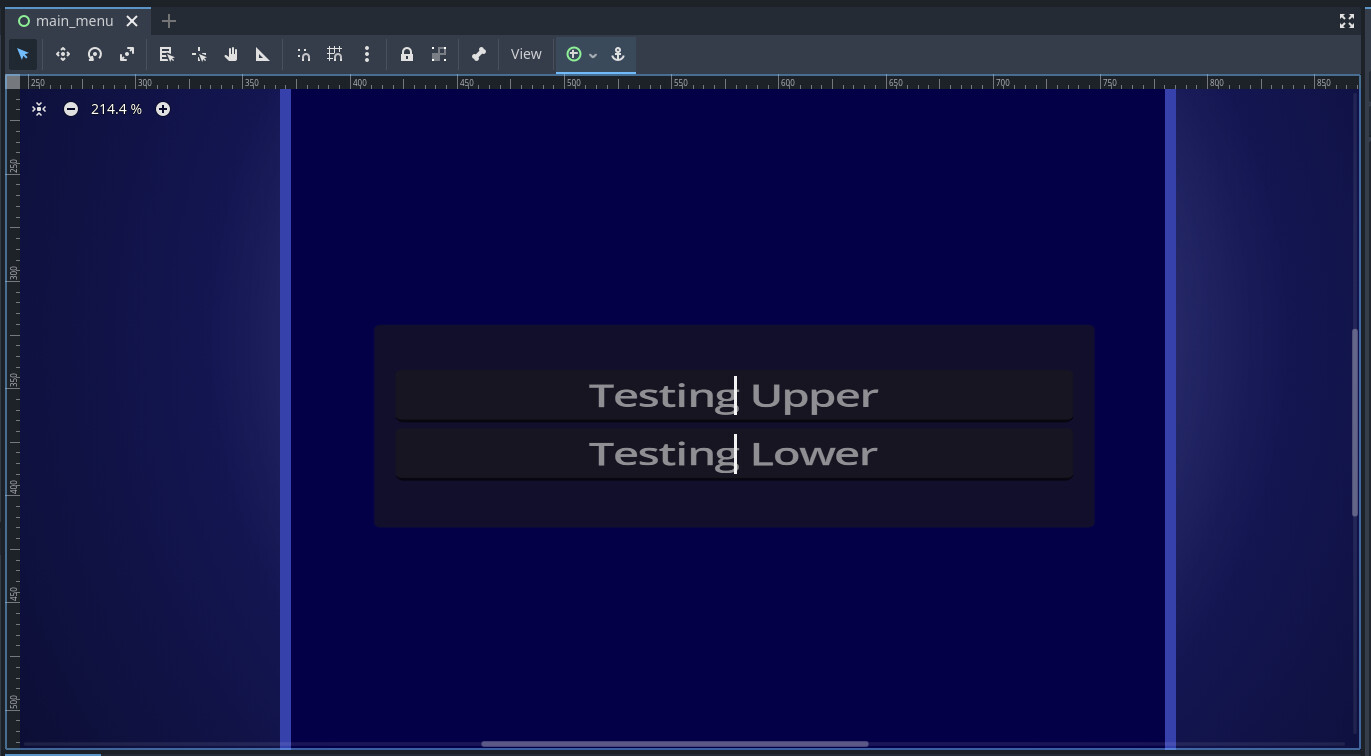Select the Pan Mode hand tool
Image resolution: width=1371 pixels, height=756 pixels.
pos(231,54)
